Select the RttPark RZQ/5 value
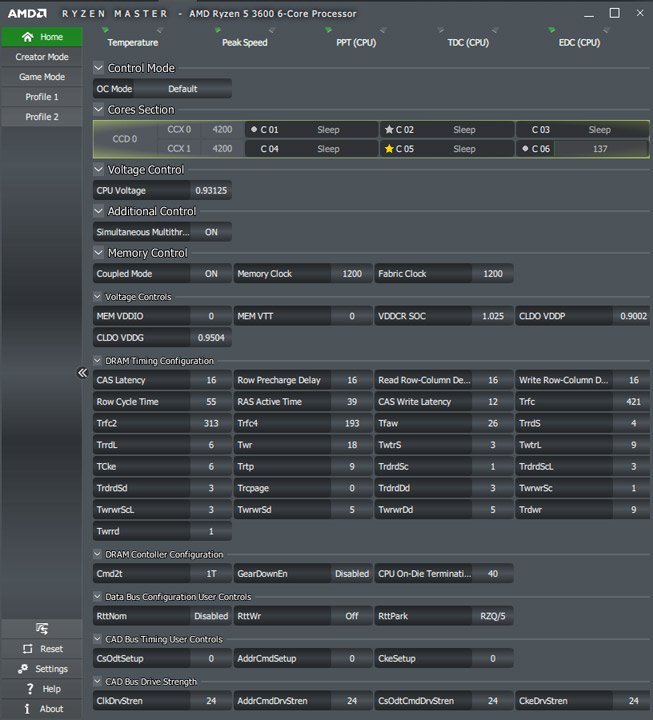The width and height of the screenshot is (653, 720). [x=493, y=616]
